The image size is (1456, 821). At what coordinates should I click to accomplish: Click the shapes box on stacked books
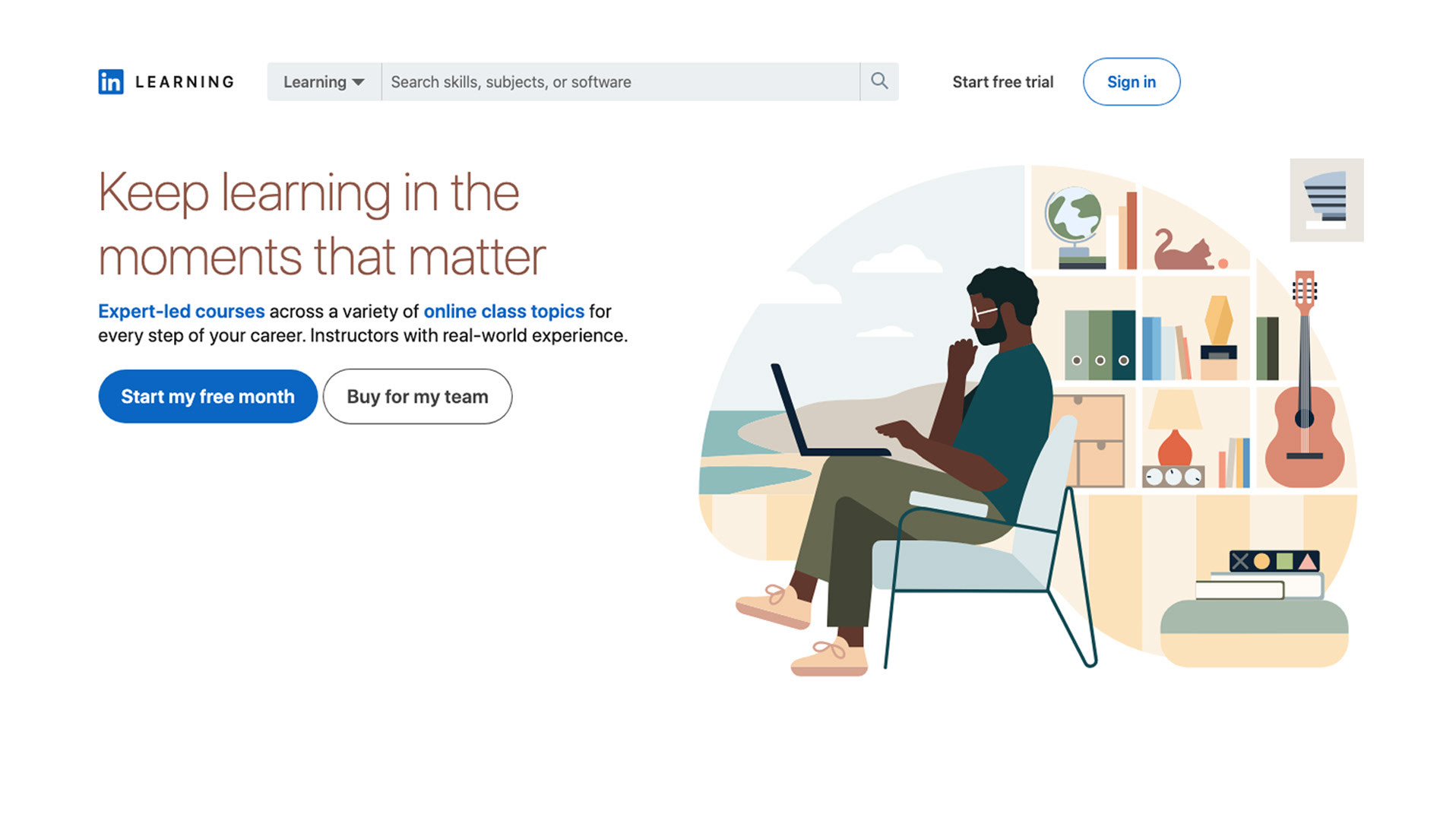1274,561
